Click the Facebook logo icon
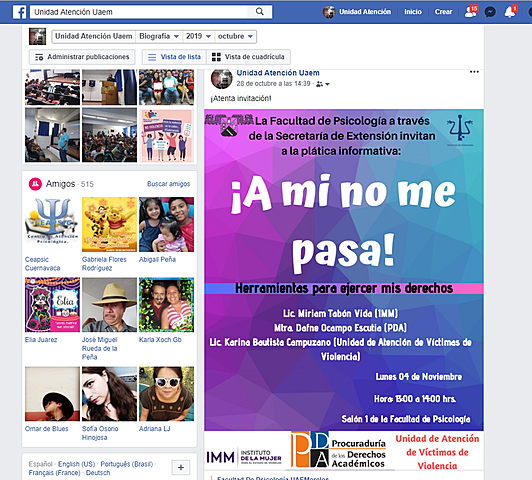This screenshot has width=532, height=480. click(x=19, y=12)
